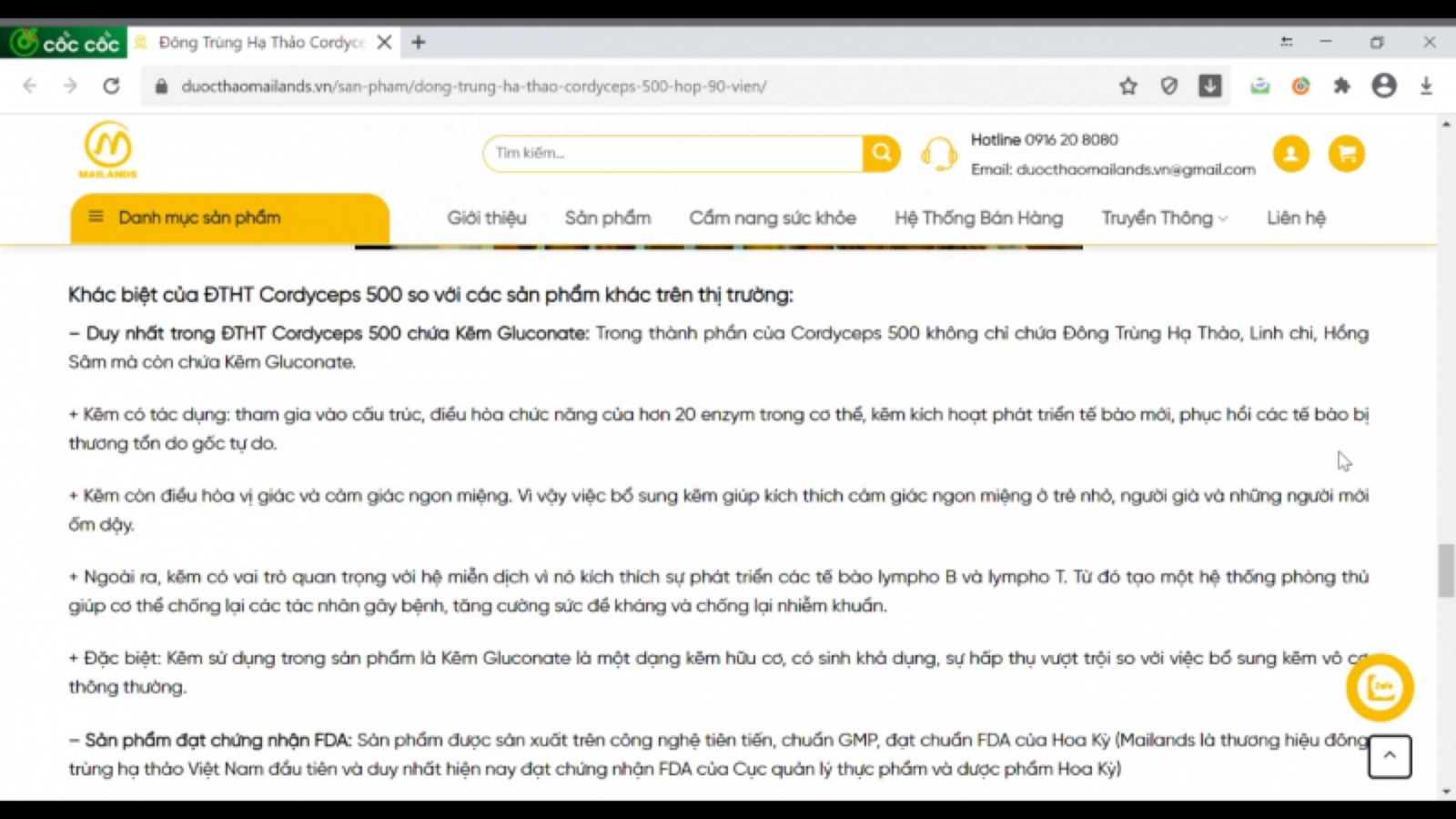This screenshot has height=819, width=1456.
Task: Click the hotline headset icon
Action: pos(938,154)
